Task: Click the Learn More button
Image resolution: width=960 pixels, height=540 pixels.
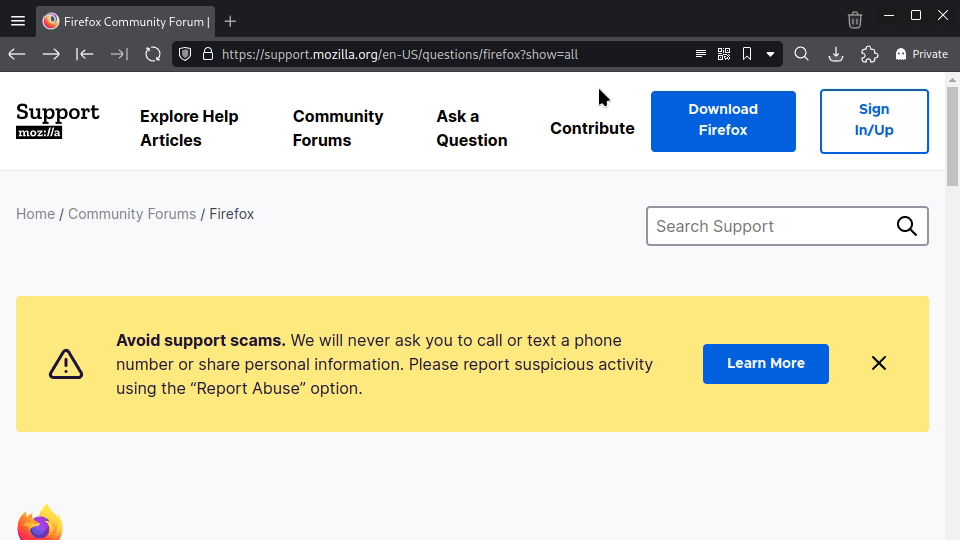Action: pos(766,364)
